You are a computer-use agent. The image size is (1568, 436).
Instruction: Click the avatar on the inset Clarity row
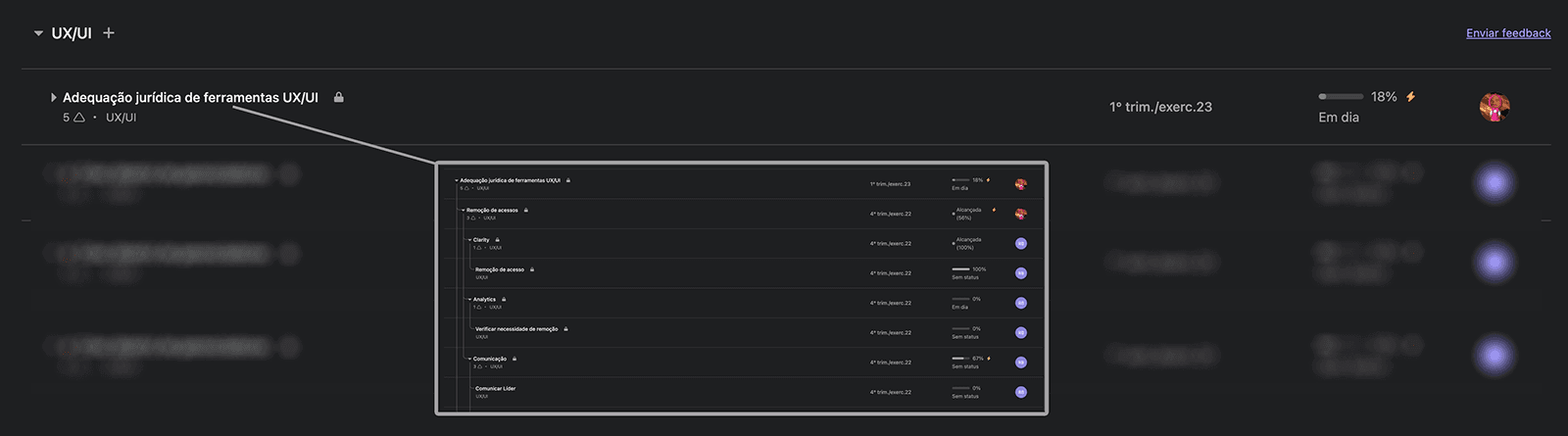[x=1020, y=243]
